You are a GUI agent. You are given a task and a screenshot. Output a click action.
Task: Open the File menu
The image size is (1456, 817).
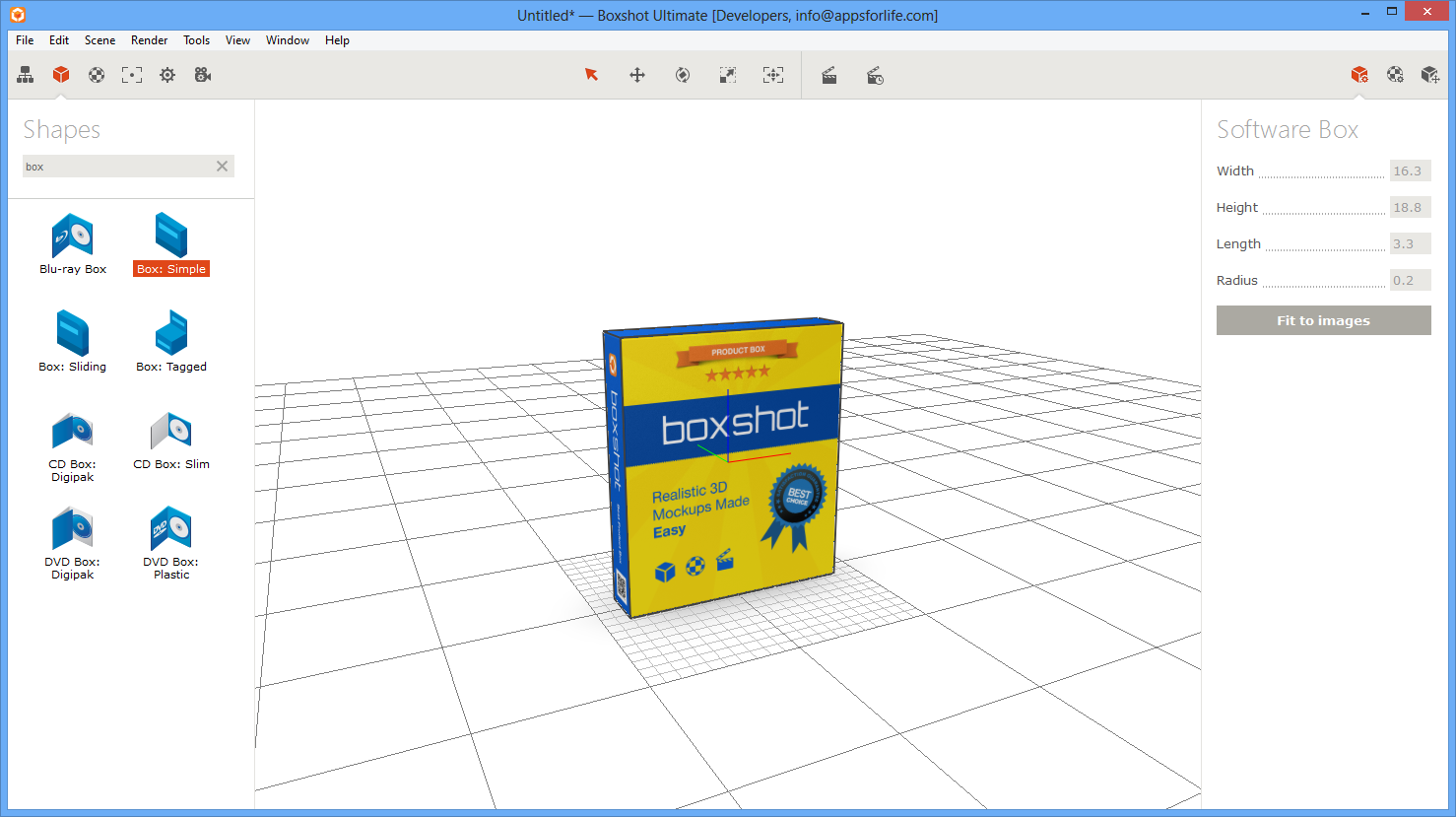coord(25,40)
